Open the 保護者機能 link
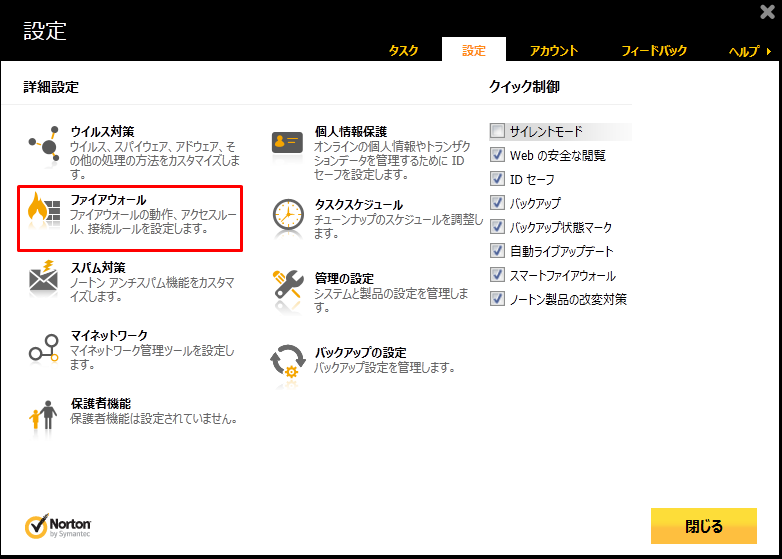Screen dimensions: 782x559 point(101,403)
